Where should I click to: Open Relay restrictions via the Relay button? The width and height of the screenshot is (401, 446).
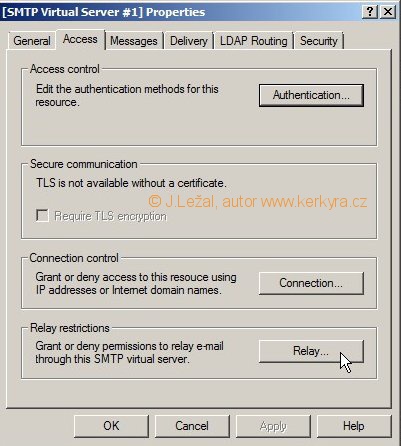pos(311,351)
